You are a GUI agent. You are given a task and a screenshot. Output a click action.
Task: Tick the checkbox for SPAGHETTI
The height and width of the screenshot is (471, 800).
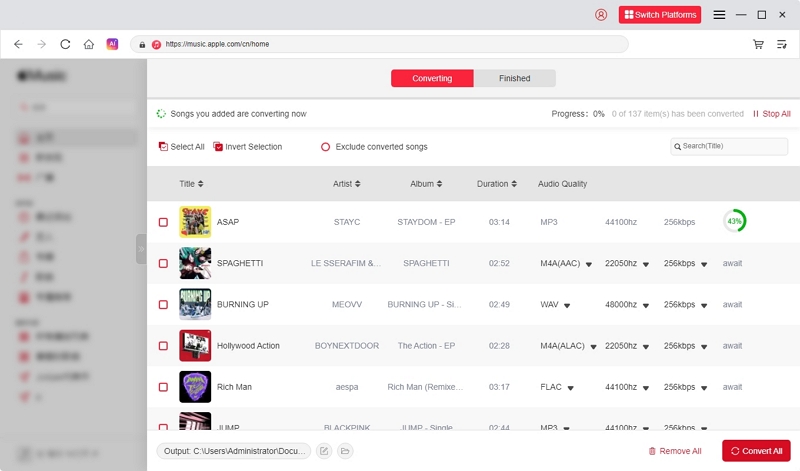pos(163,263)
